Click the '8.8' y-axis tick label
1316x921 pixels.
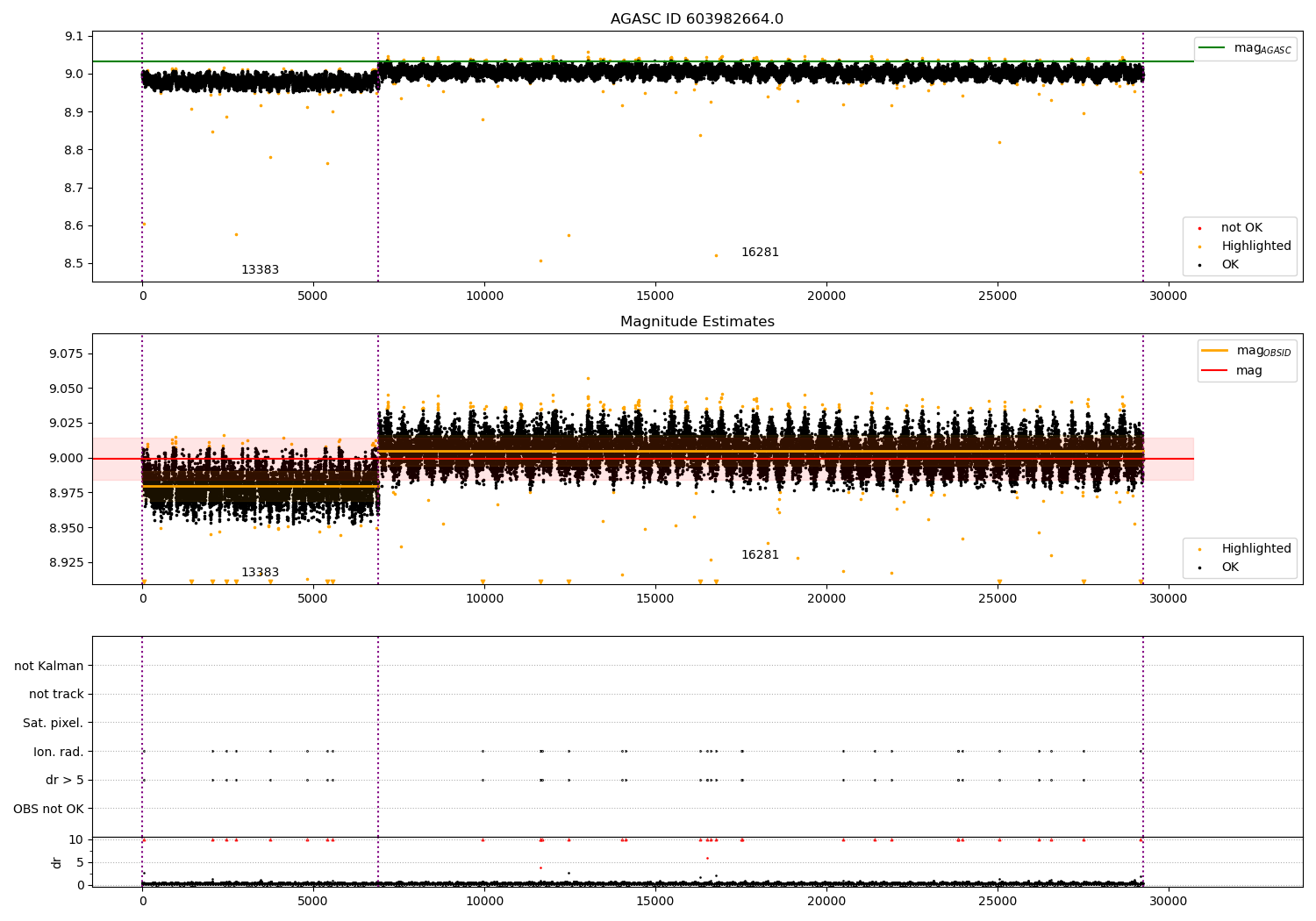pyautogui.click(x=75, y=150)
